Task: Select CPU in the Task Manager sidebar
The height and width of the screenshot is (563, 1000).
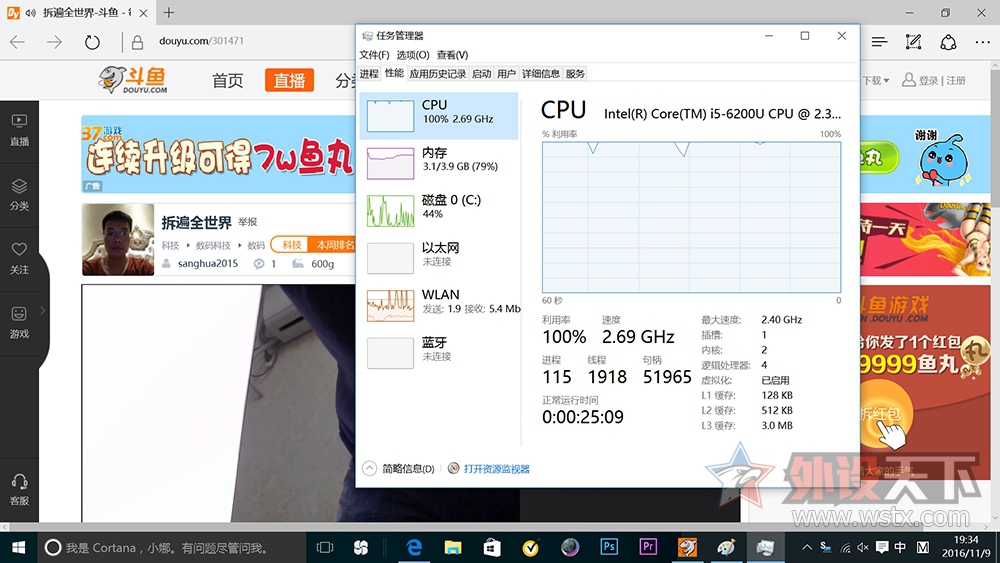Action: [439, 115]
